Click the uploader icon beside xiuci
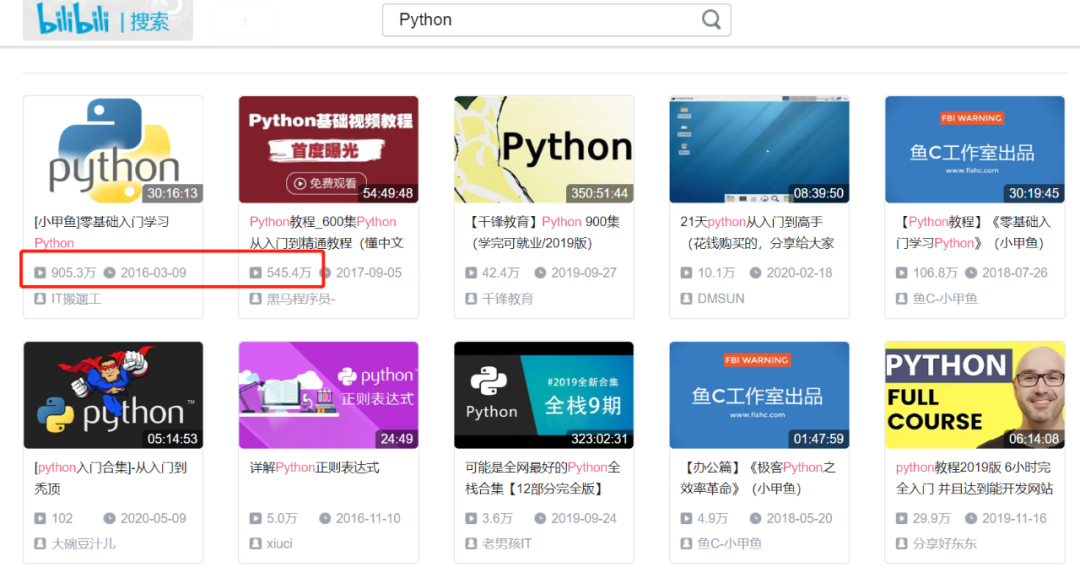1080x578 pixels. (x=256, y=544)
